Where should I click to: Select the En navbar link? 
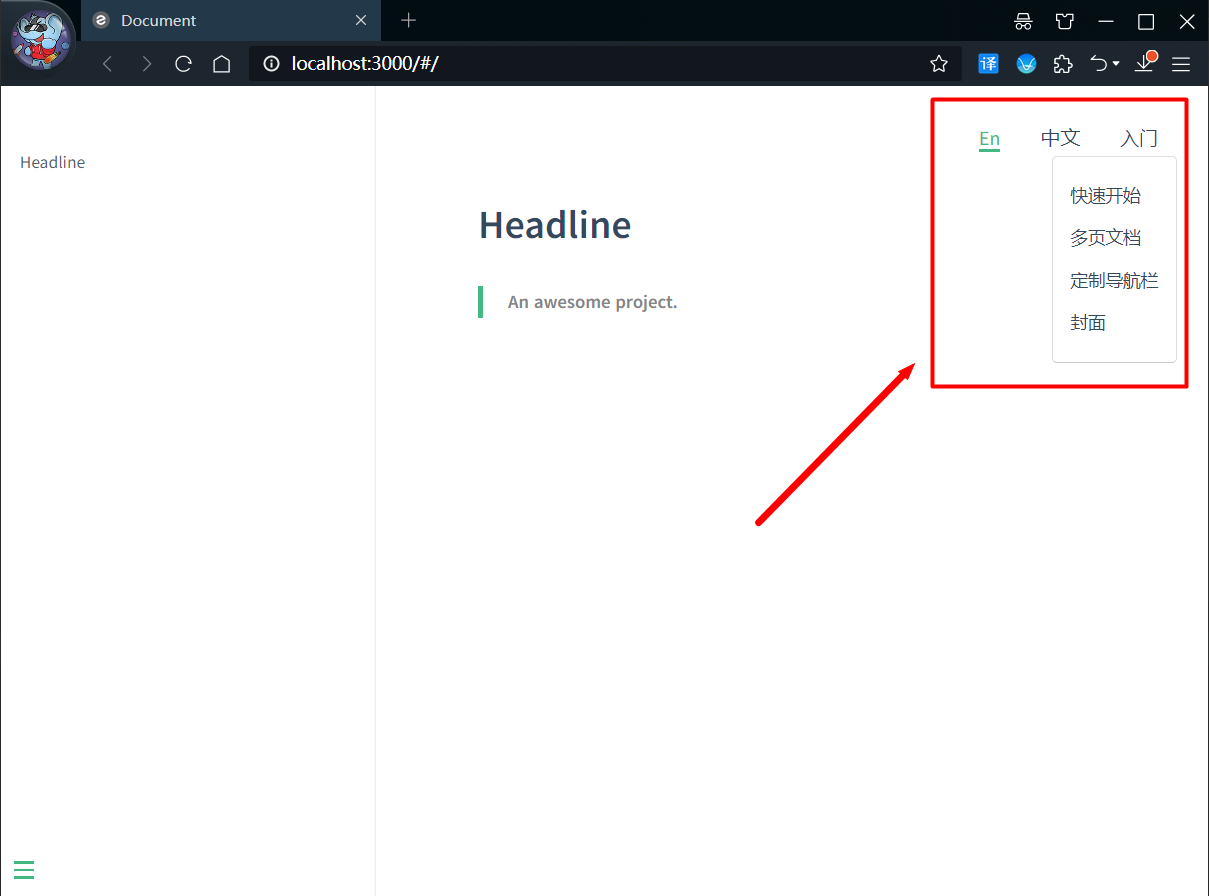click(x=989, y=139)
